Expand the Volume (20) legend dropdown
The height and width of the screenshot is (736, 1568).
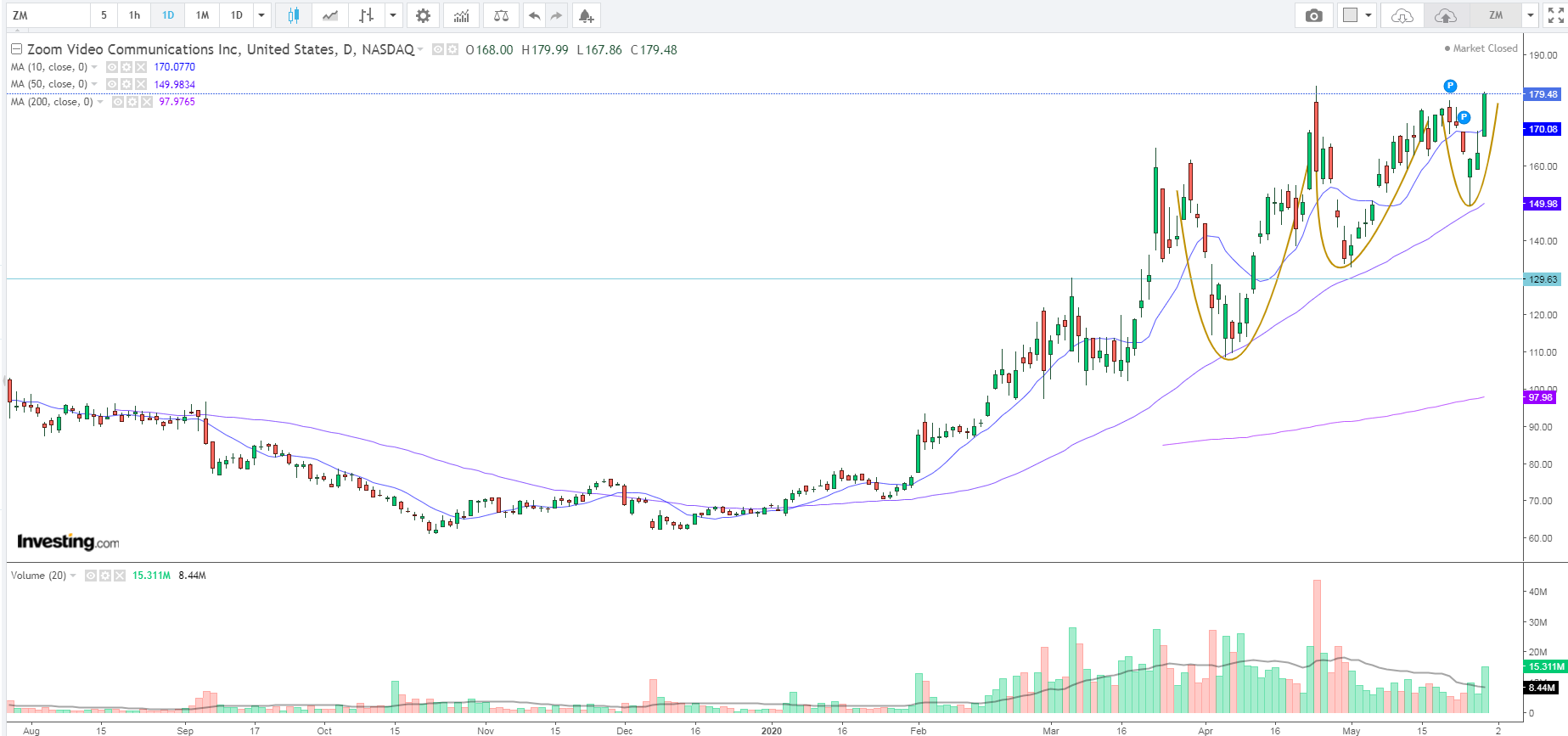click(x=73, y=576)
